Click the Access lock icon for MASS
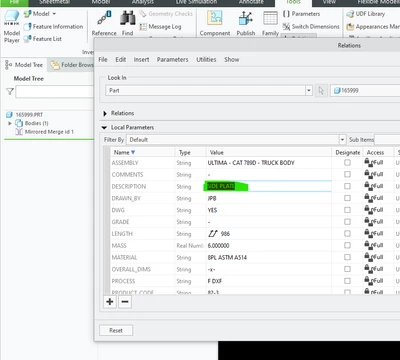 [x=368, y=245]
